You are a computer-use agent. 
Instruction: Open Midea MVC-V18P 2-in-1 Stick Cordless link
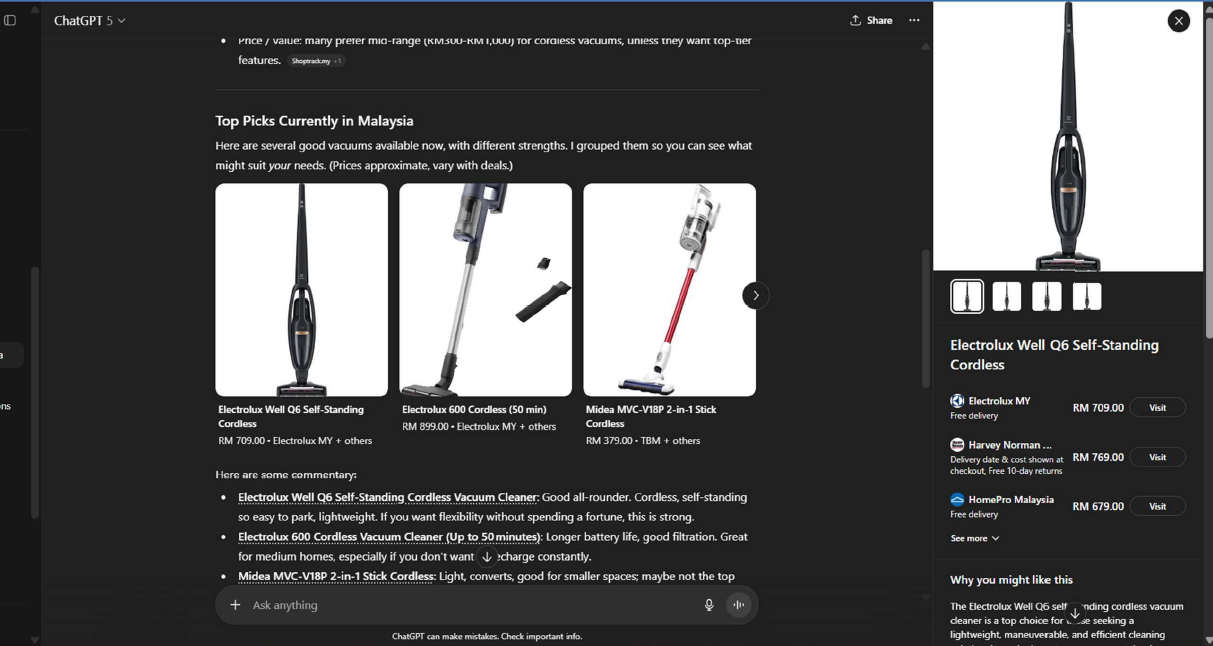336,576
